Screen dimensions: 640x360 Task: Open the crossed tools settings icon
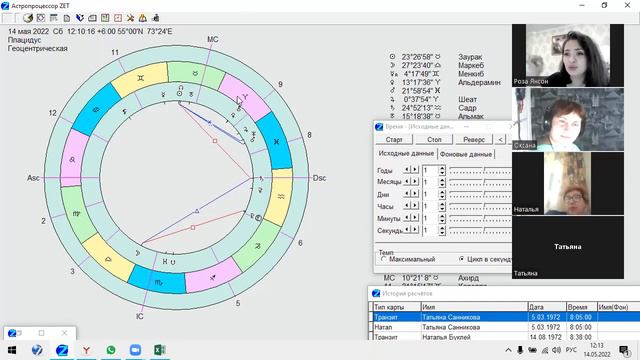click(x=130, y=18)
